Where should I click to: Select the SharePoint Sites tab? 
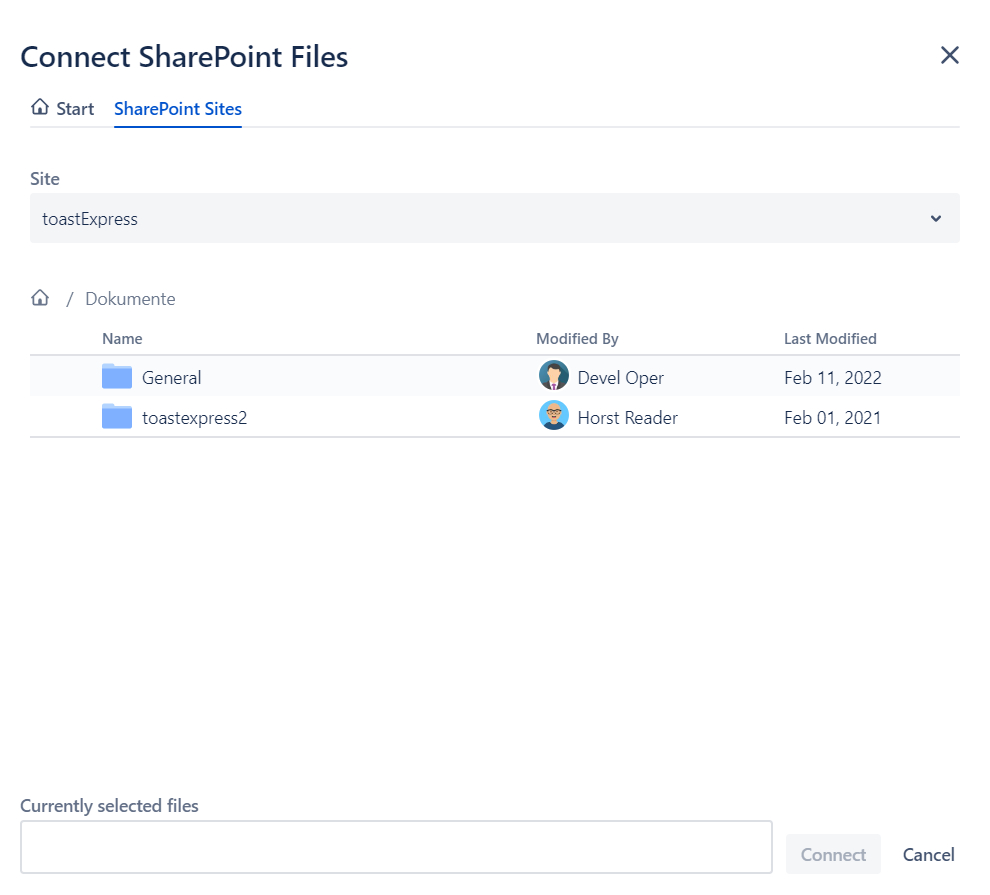(x=178, y=109)
